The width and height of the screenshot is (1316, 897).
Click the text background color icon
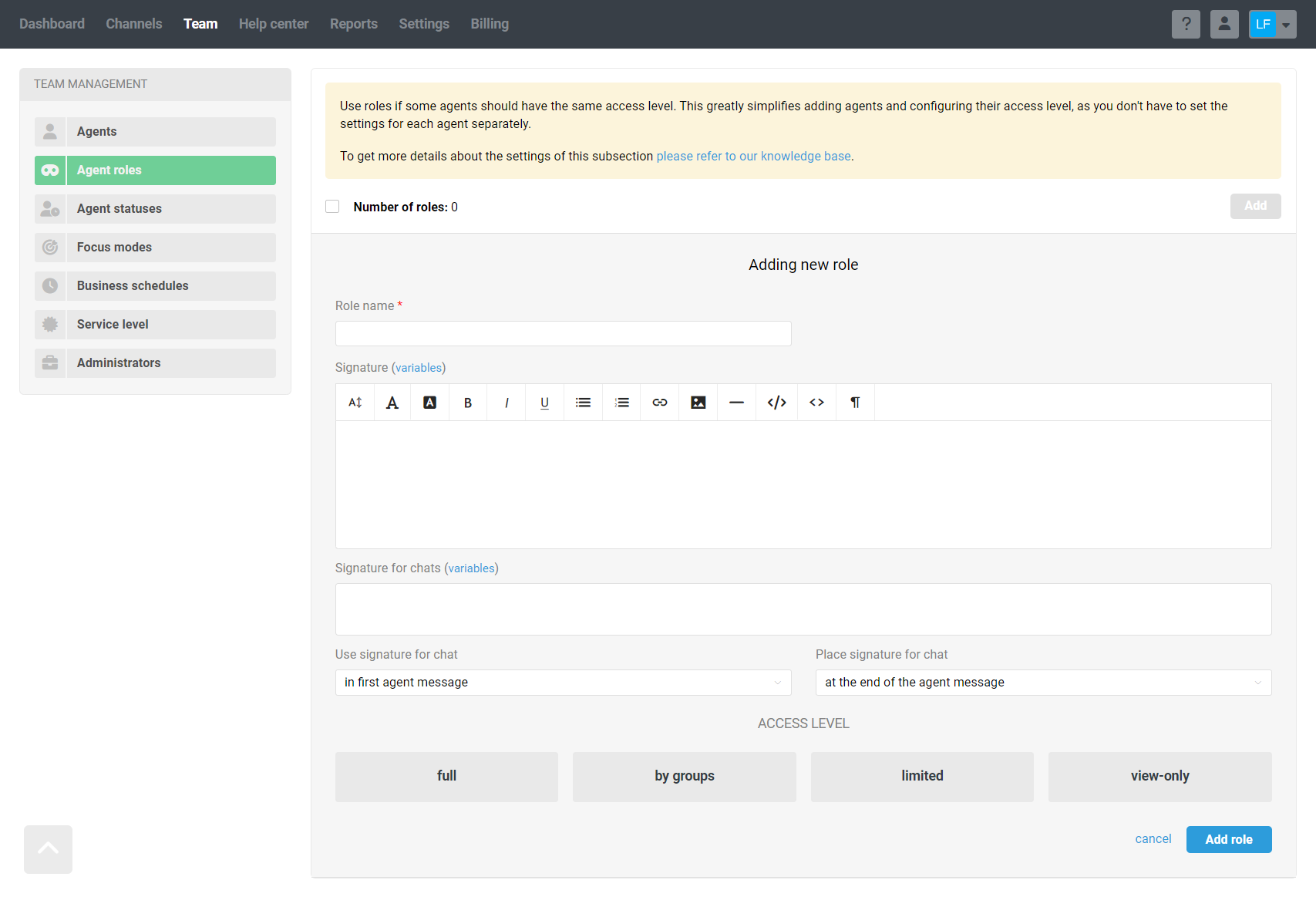tap(430, 403)
